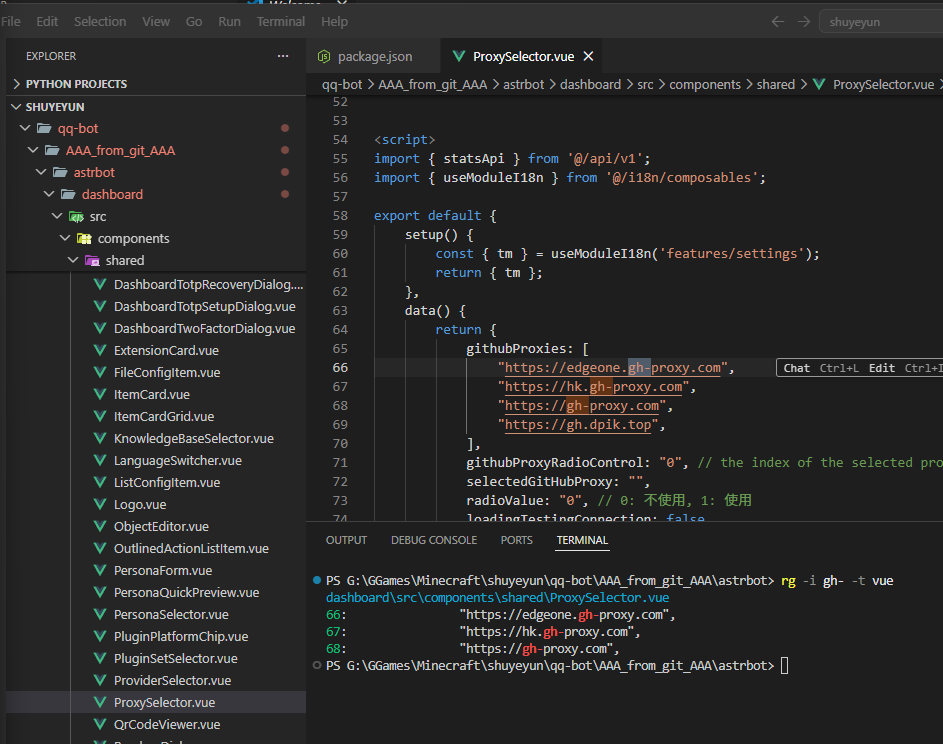Click qq-bot in the breadcrumb
Screen dimensions: 943x744
tap(342, 85)
